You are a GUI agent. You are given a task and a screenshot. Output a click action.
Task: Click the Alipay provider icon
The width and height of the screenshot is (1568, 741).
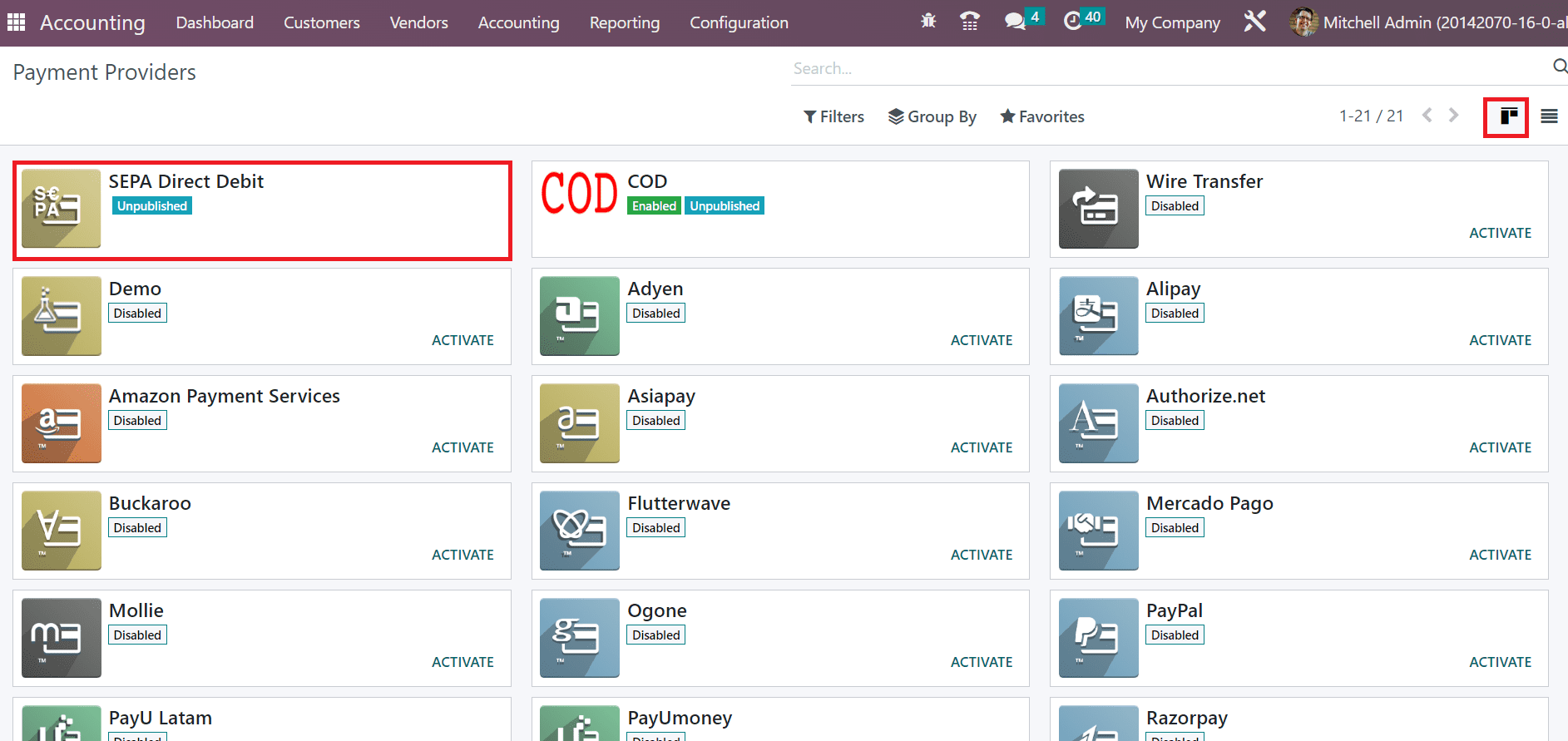1098,316
